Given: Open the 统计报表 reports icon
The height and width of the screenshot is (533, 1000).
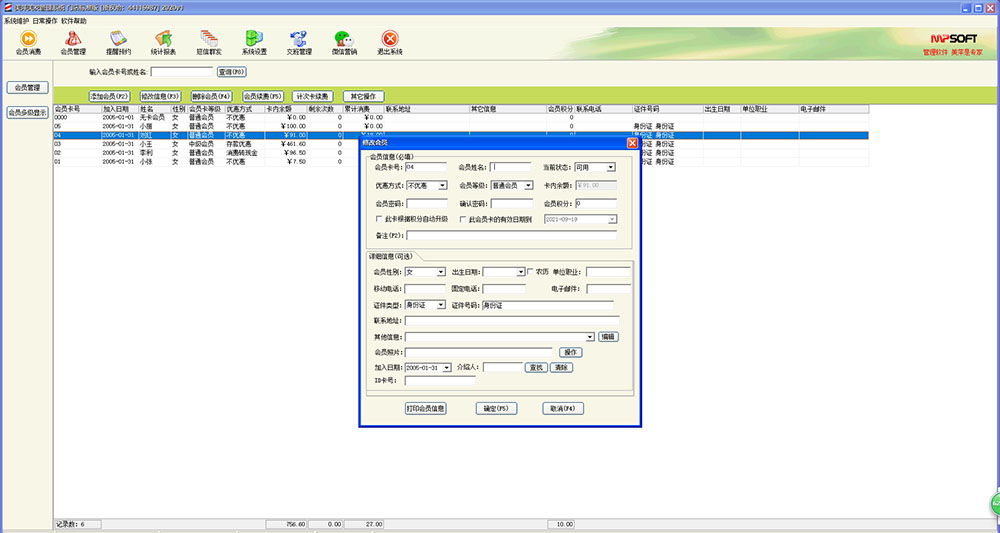Looking at the screenshot, I should [x=163, y=40].
